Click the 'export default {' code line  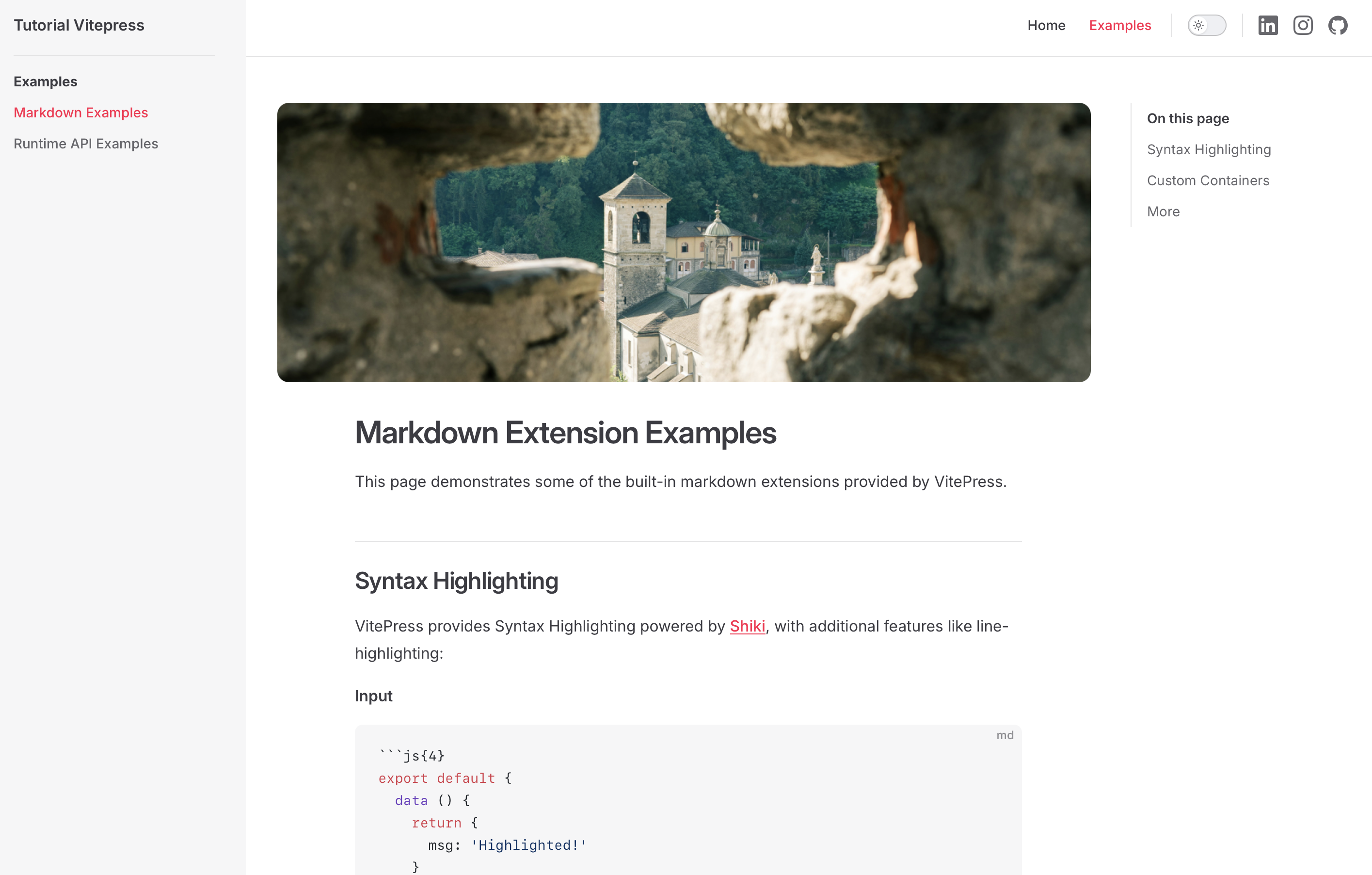445,778
